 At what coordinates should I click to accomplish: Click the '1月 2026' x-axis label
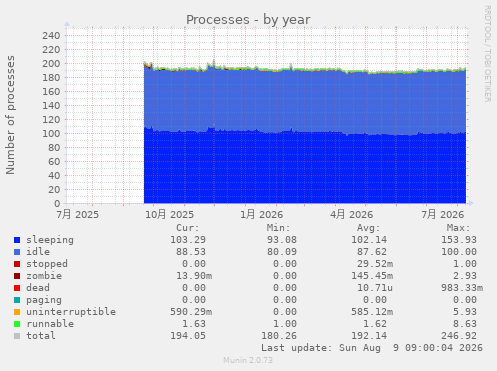(x=261, y=214)
